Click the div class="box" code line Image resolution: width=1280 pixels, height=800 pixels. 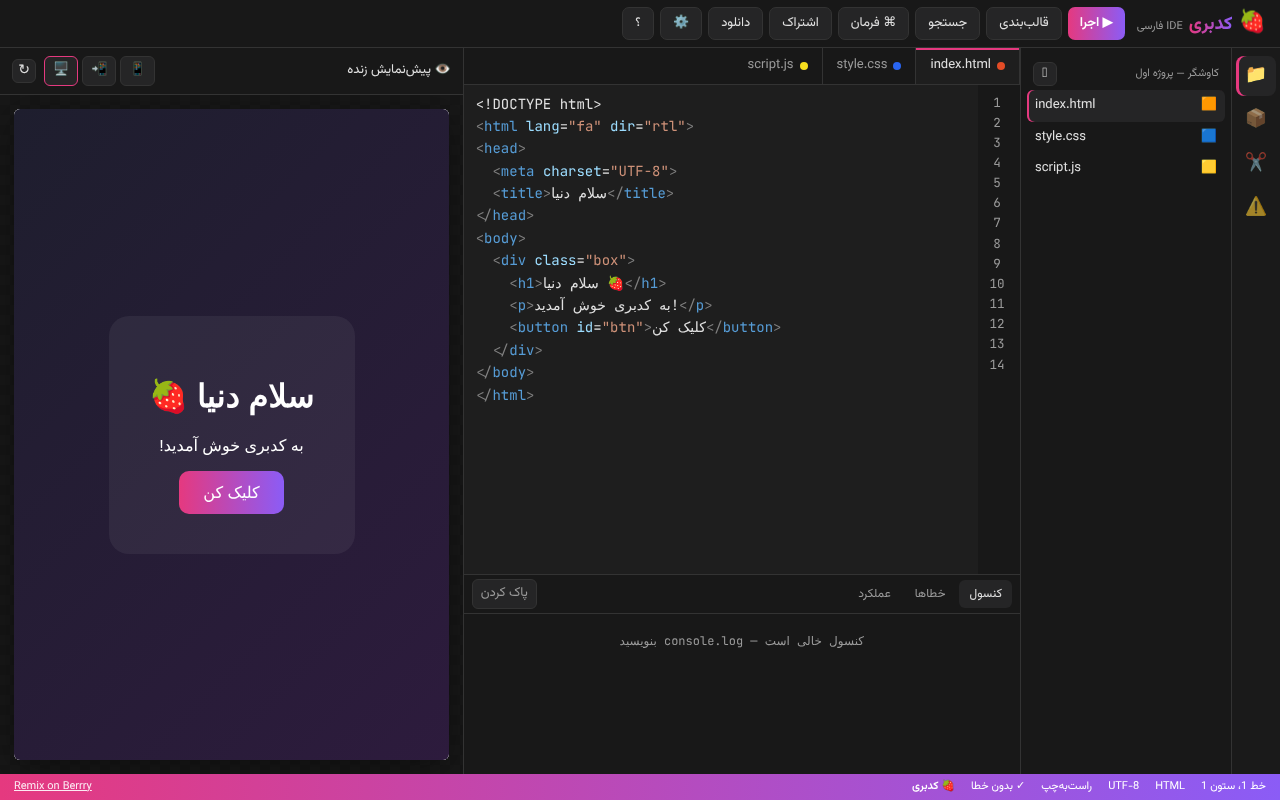point(564,260)
